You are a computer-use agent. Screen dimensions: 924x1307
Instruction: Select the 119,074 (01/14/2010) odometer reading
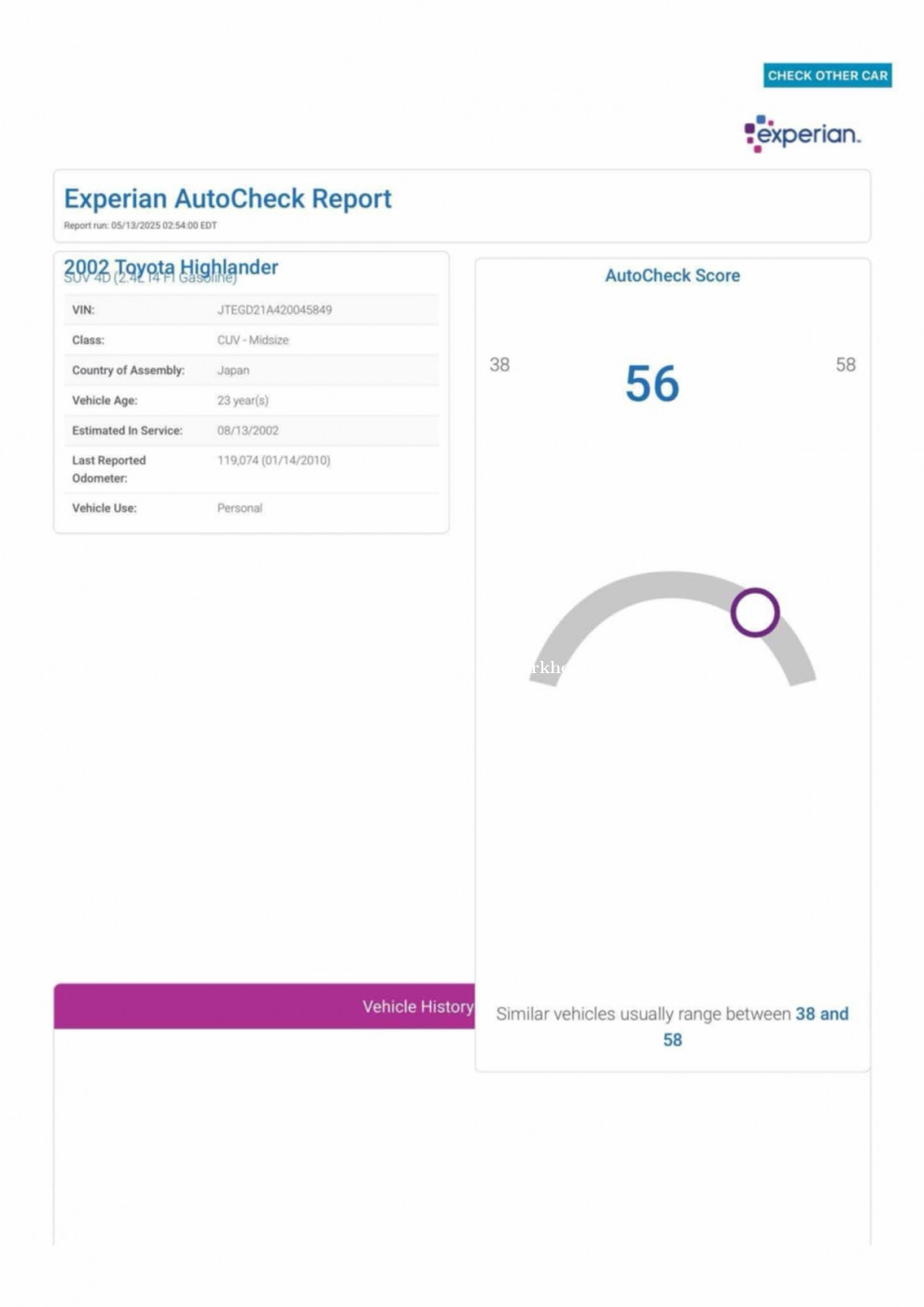coord(273,460)
